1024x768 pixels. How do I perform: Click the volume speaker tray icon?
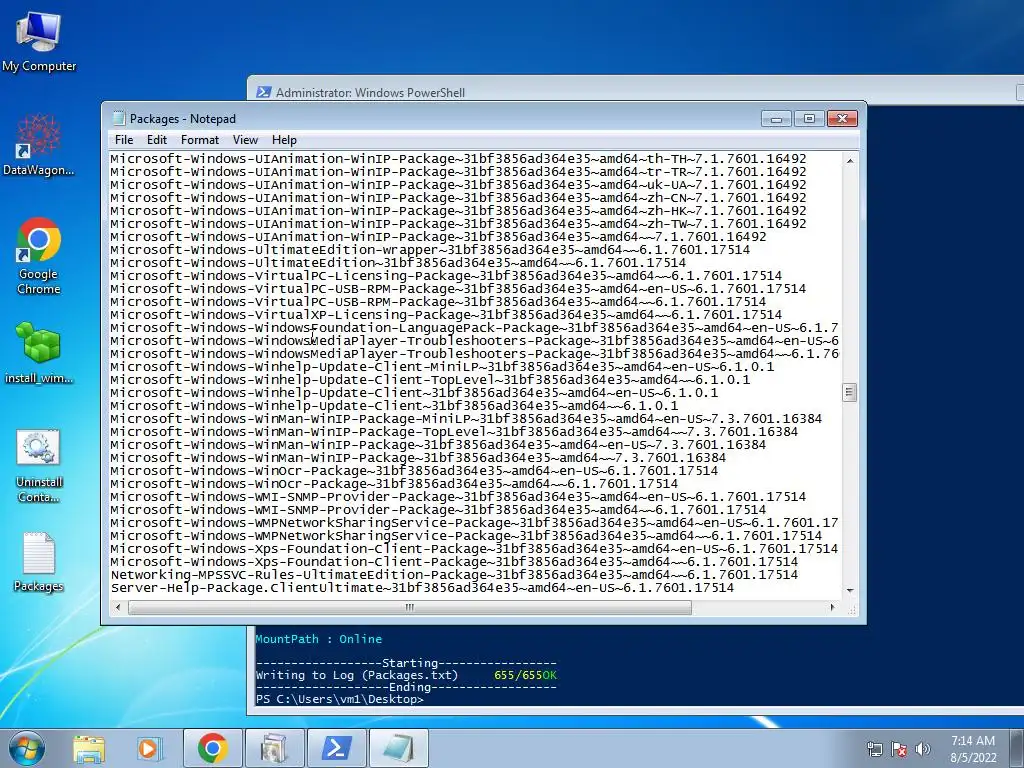pos(923,749)
